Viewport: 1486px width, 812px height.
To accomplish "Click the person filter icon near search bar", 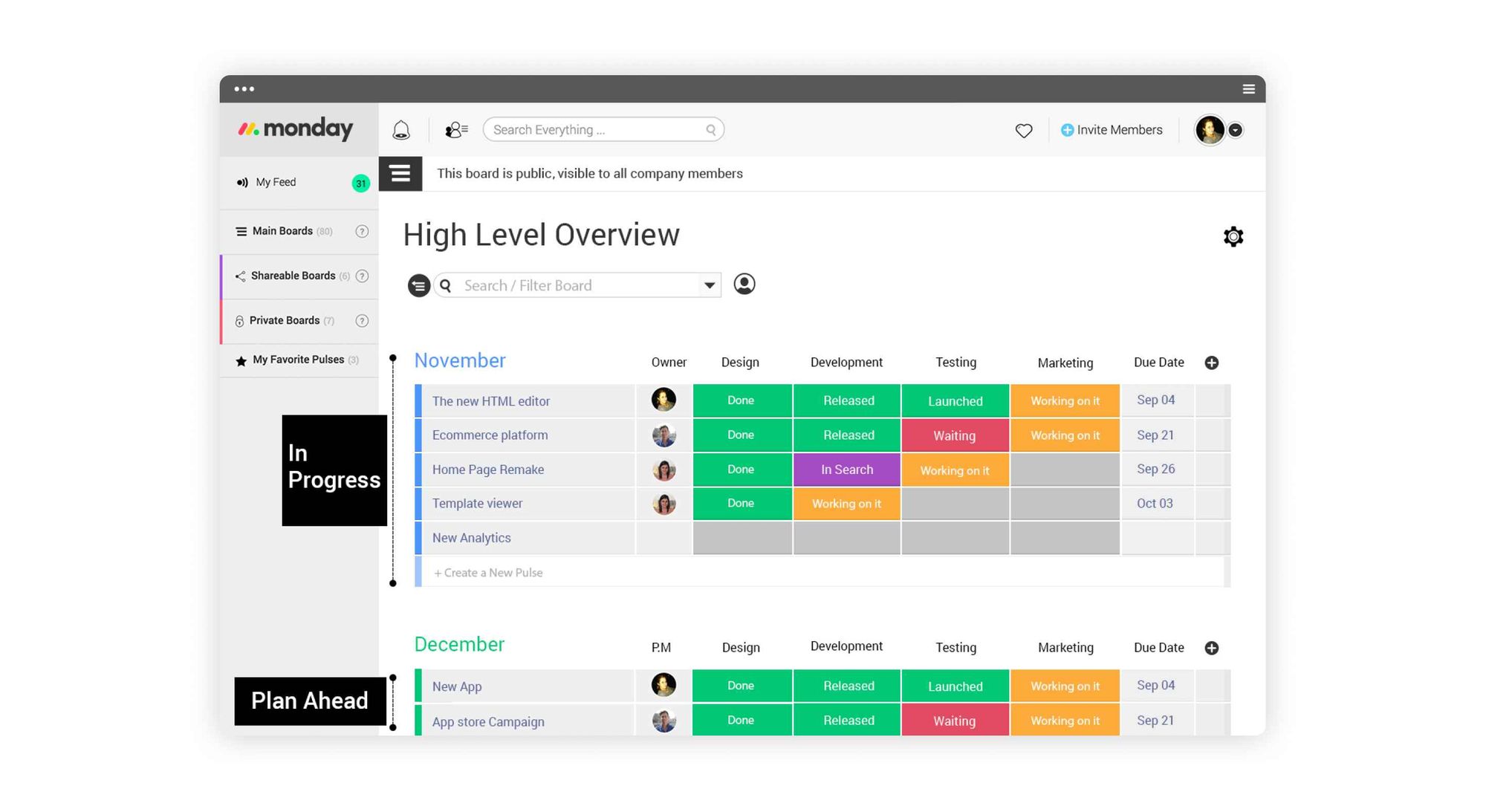I will pyautogui.click(x=743, y=285).
